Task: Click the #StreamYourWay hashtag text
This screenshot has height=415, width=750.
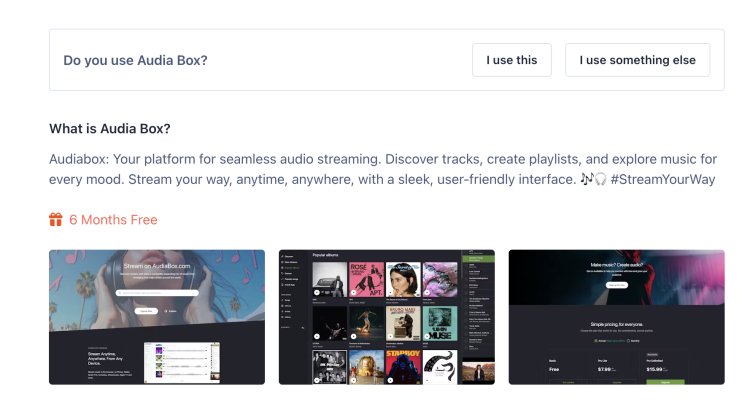Action: (662, 180)
